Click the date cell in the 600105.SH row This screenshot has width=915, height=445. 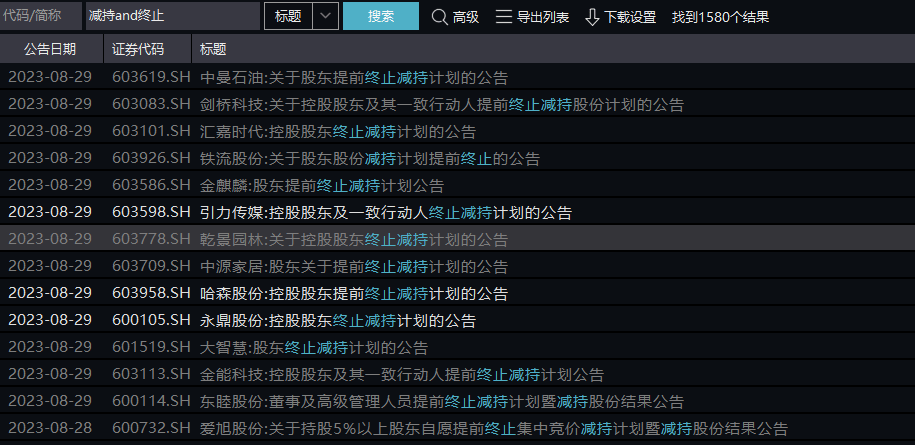tap(50, 320)
